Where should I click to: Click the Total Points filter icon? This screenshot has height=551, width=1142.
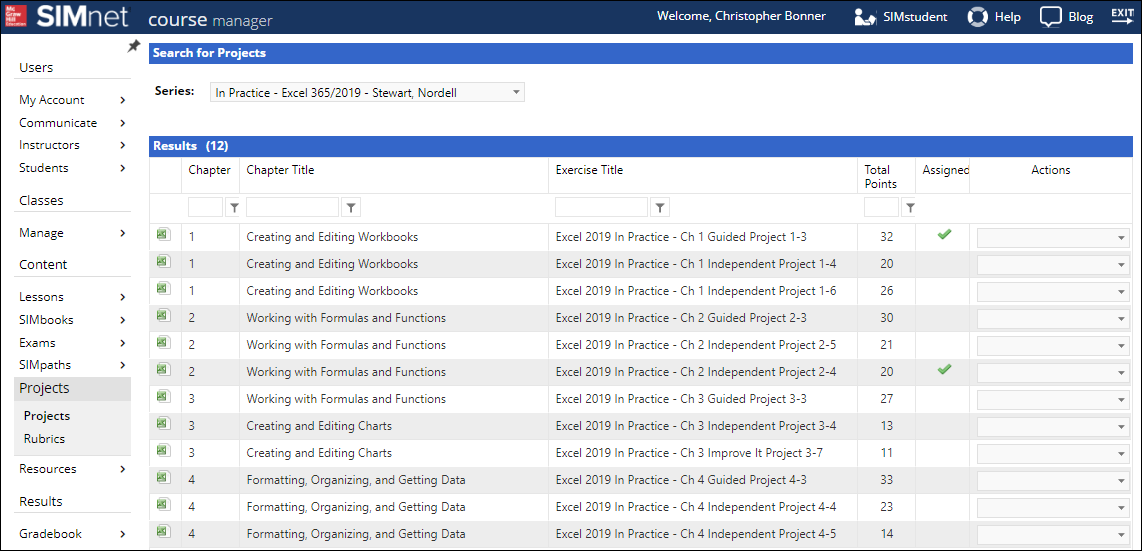pos(909,208)
